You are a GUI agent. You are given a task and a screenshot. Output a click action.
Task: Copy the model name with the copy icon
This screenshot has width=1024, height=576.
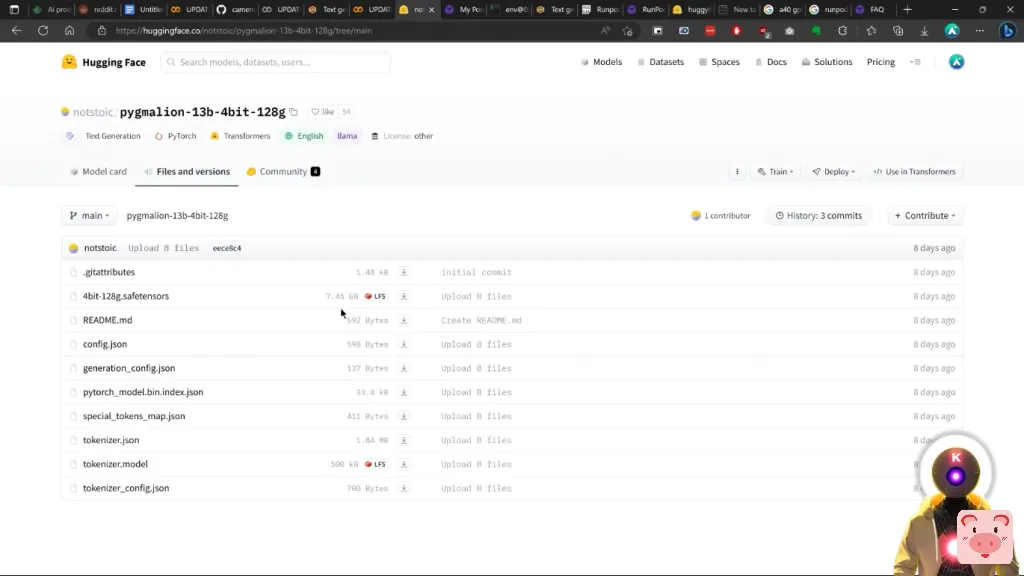tap(294, 112)
